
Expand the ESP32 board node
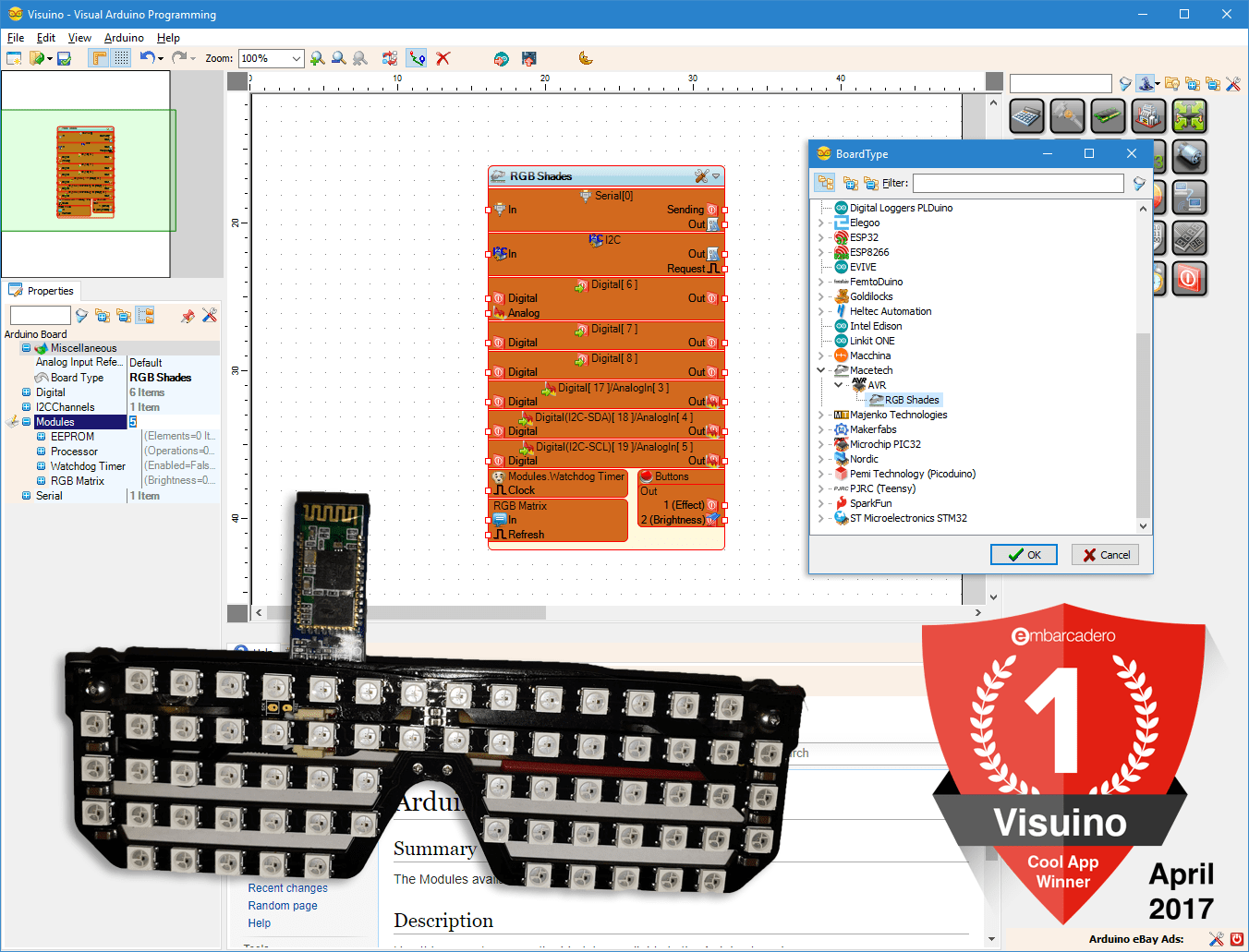click(820, 237)
